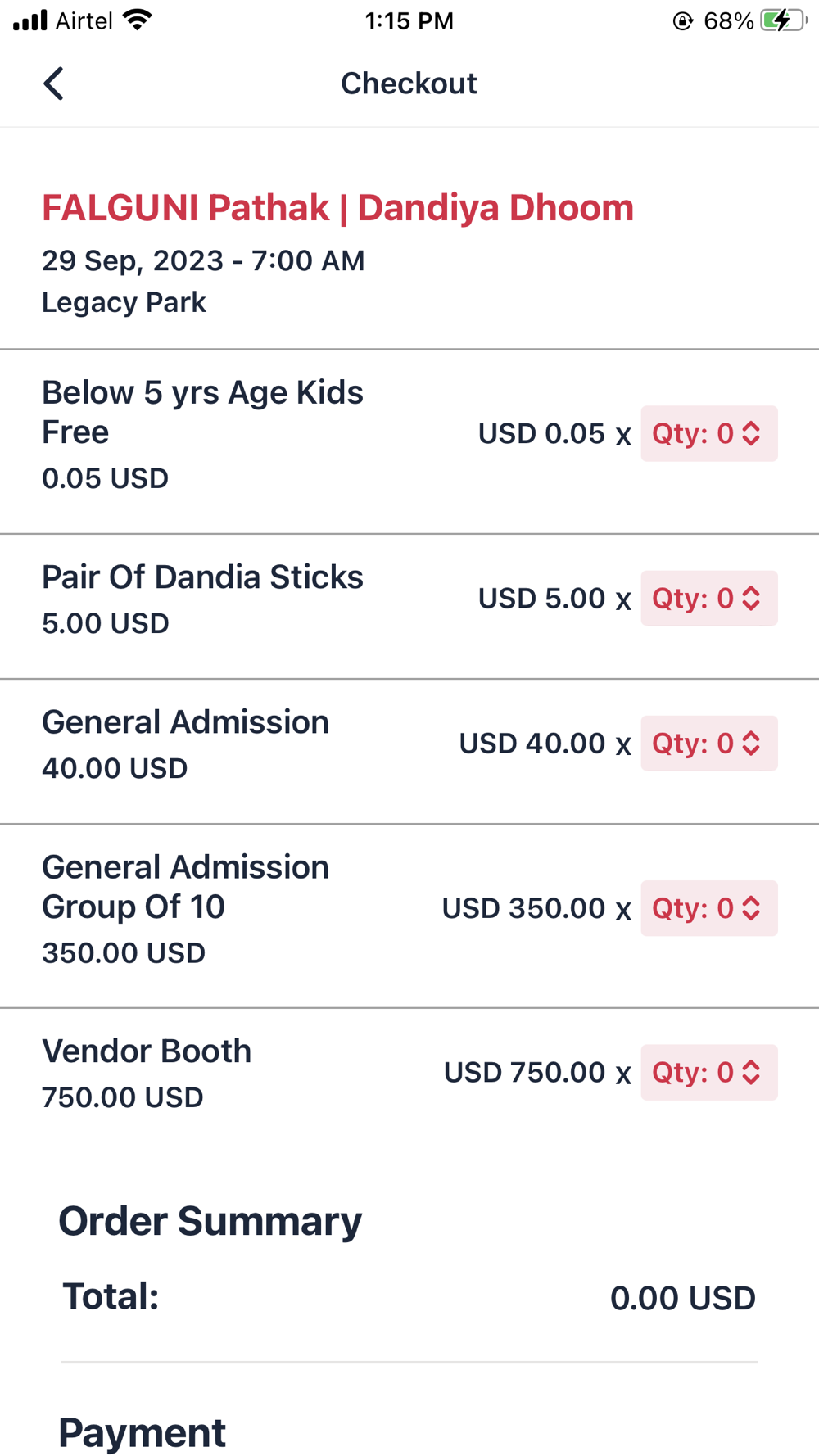Open quantity picker for Below 5 yrs Kids

click(708, 434)
